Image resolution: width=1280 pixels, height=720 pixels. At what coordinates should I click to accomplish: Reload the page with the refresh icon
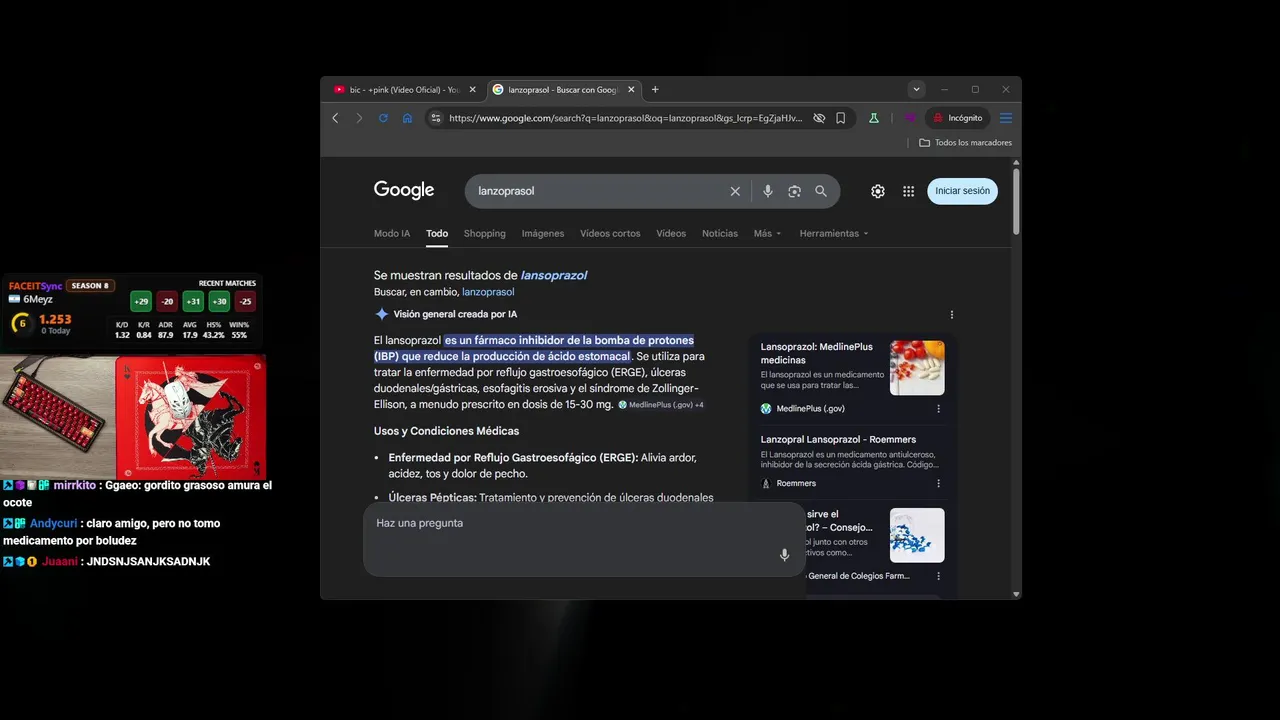(383, 118)
